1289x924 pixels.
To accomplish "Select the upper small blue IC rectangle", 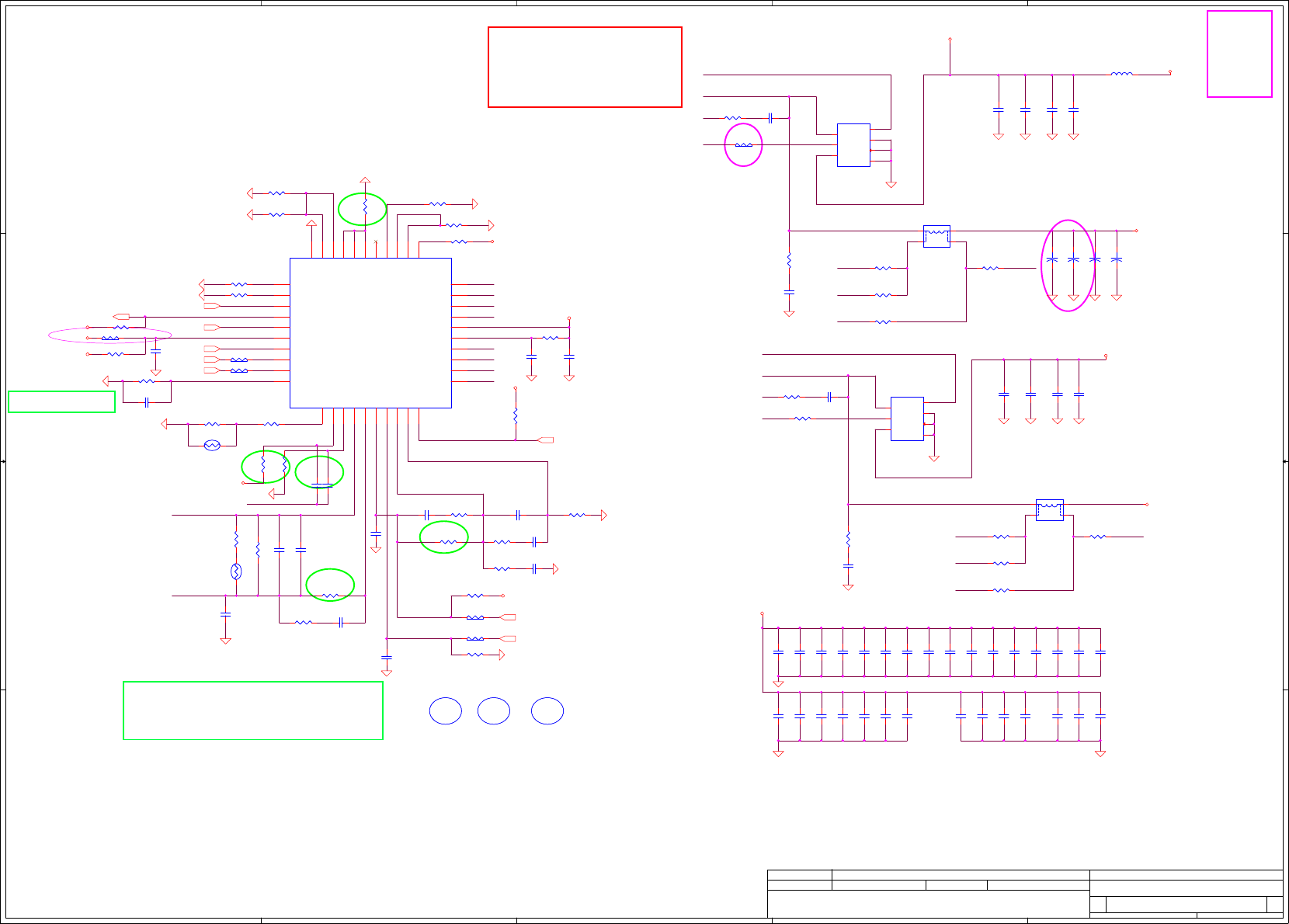I will (853, 145).
